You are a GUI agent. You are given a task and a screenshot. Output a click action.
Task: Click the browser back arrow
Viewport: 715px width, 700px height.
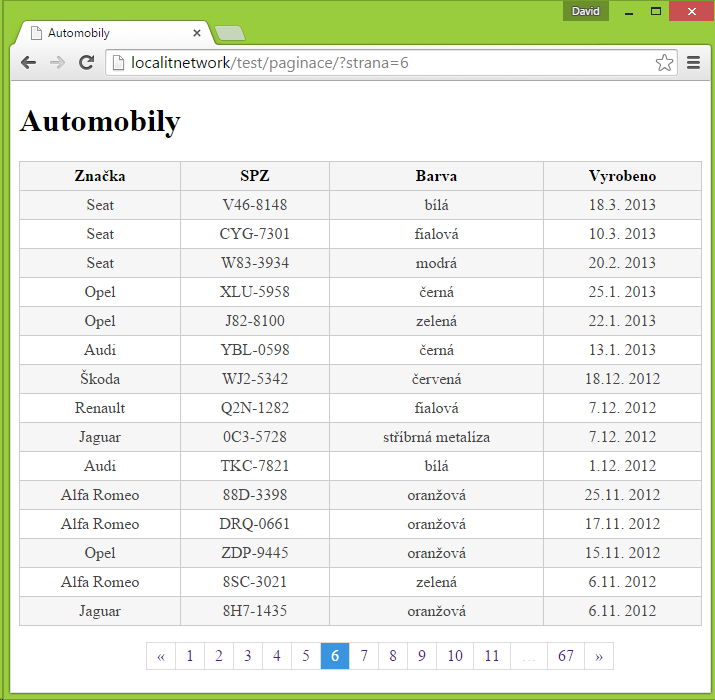pos(28,63)
